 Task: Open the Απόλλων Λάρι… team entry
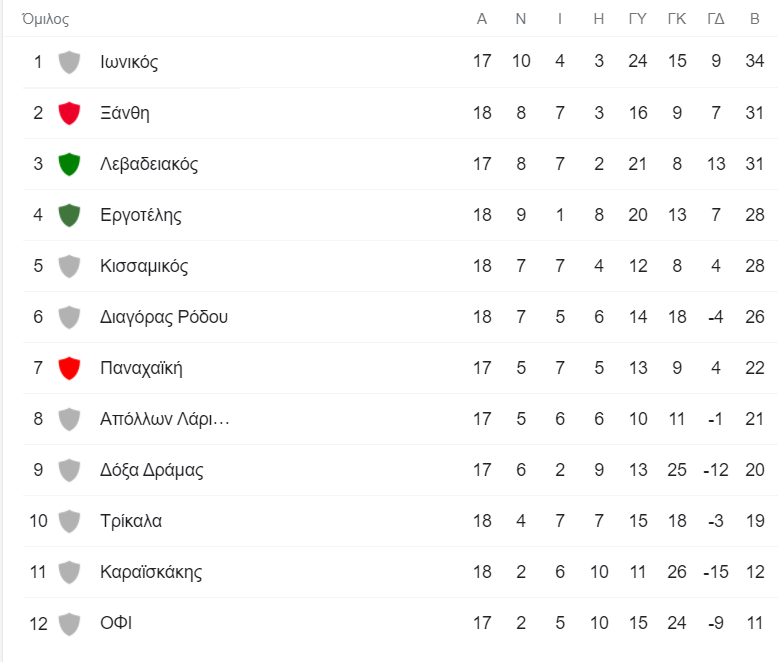[x=165, y=419]
